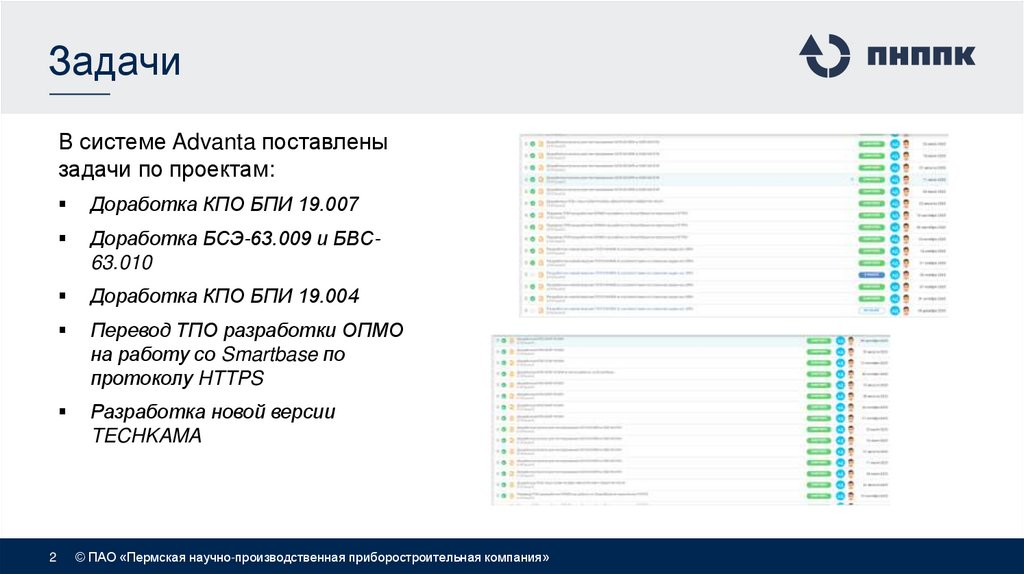Select bullet "Доработка КПО БПИ 19.007"

tap(224, 204)
